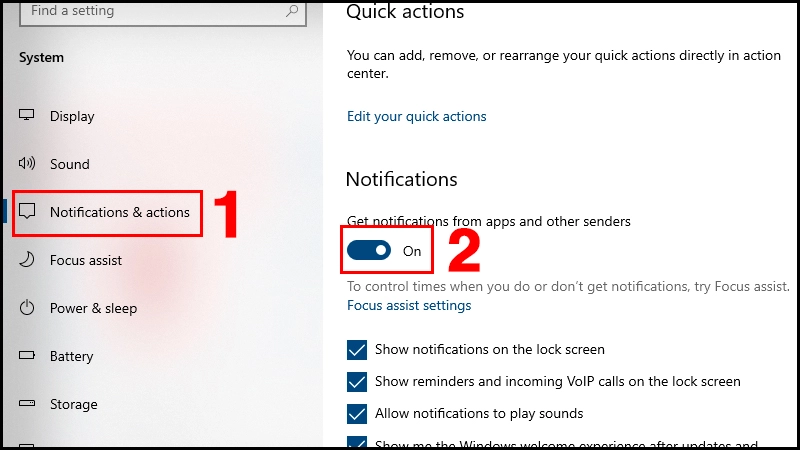
Task: Uncheck Allow notifications to play sounds
Action: (357, 414)
